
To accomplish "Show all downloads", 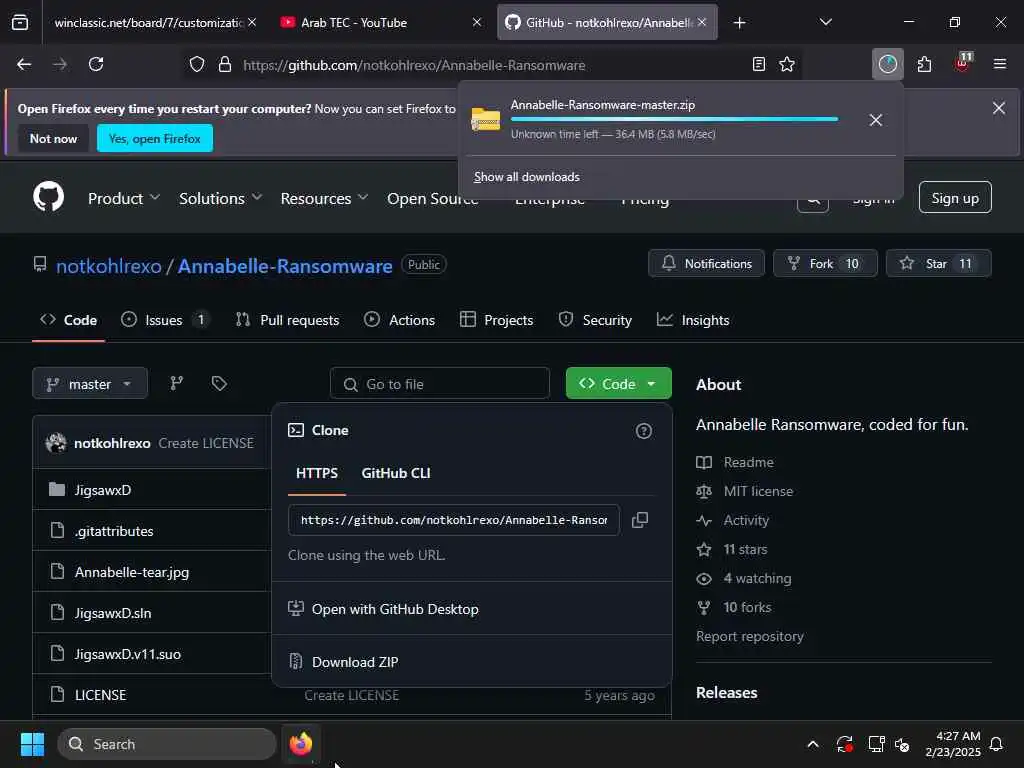I will click(526, 177).
